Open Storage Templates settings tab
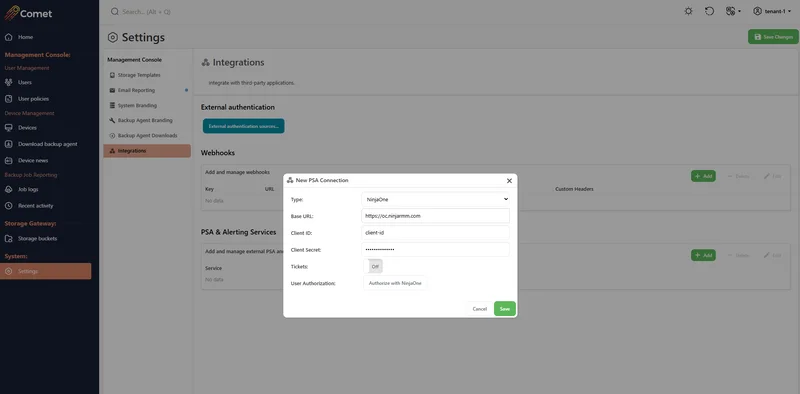 point(147,75)
